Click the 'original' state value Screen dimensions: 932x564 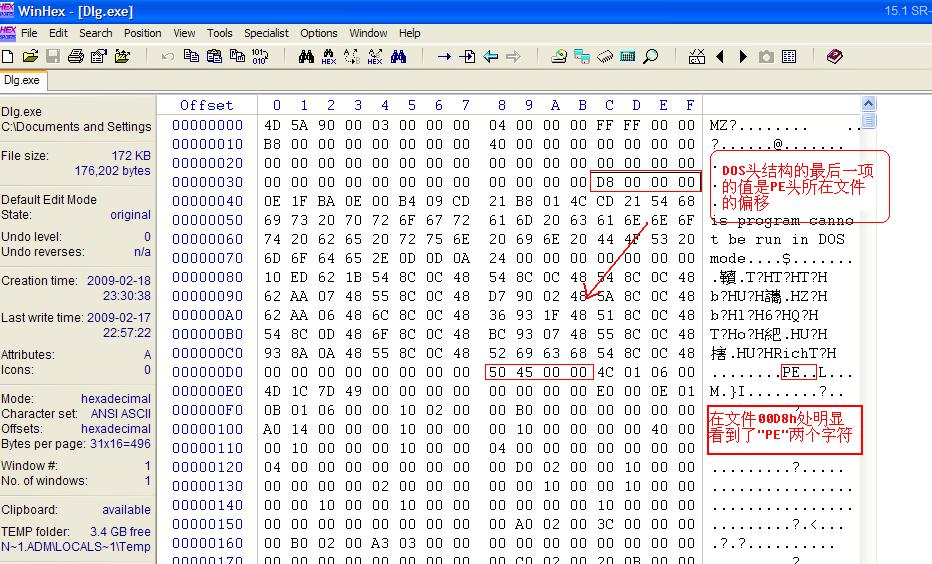tap(130, 215)
